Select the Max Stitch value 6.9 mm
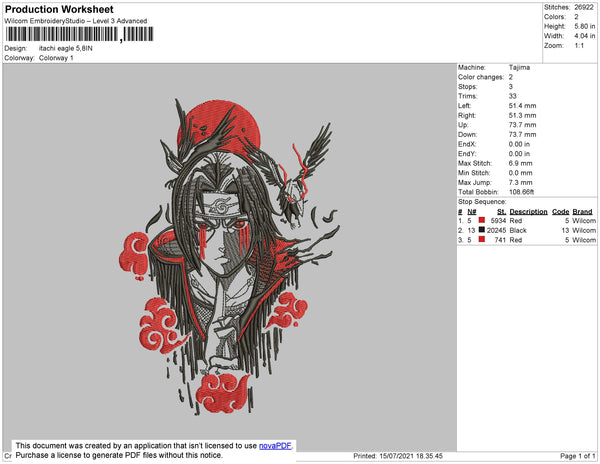The image size is (600, 464). (x=520, y=163)
